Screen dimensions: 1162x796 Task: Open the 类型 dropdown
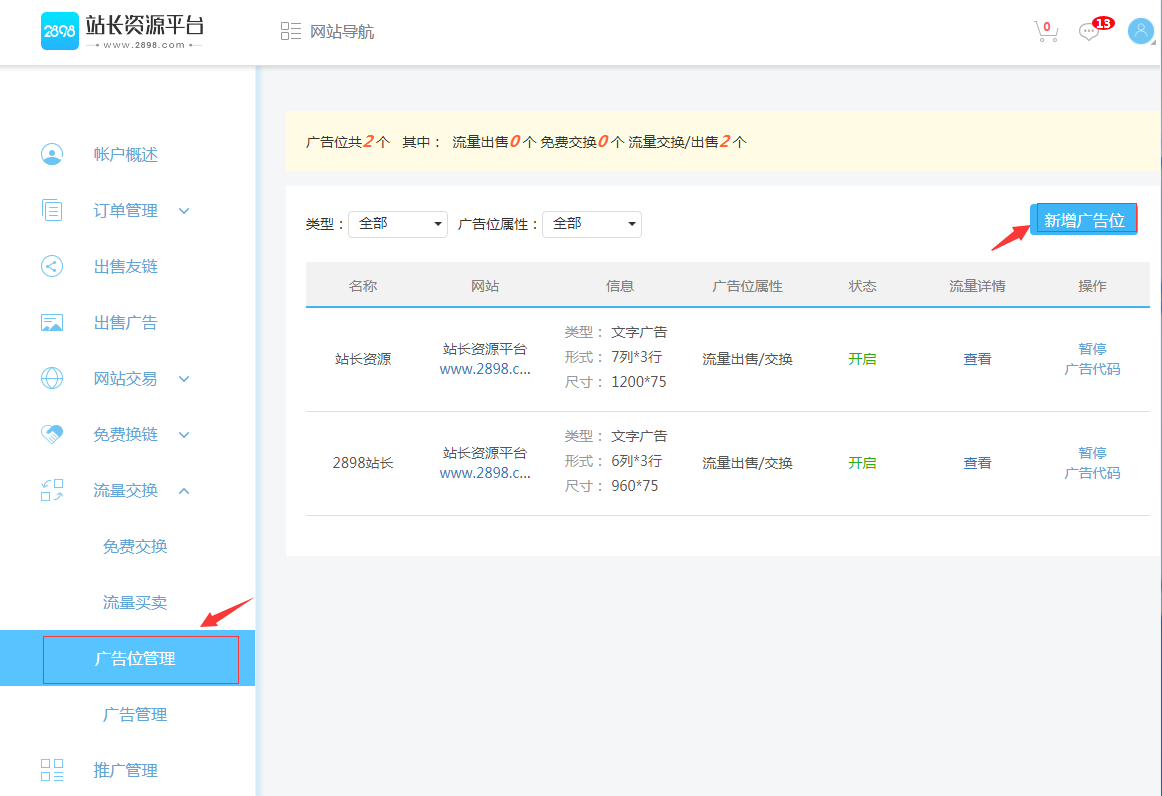tap(397, 224)
